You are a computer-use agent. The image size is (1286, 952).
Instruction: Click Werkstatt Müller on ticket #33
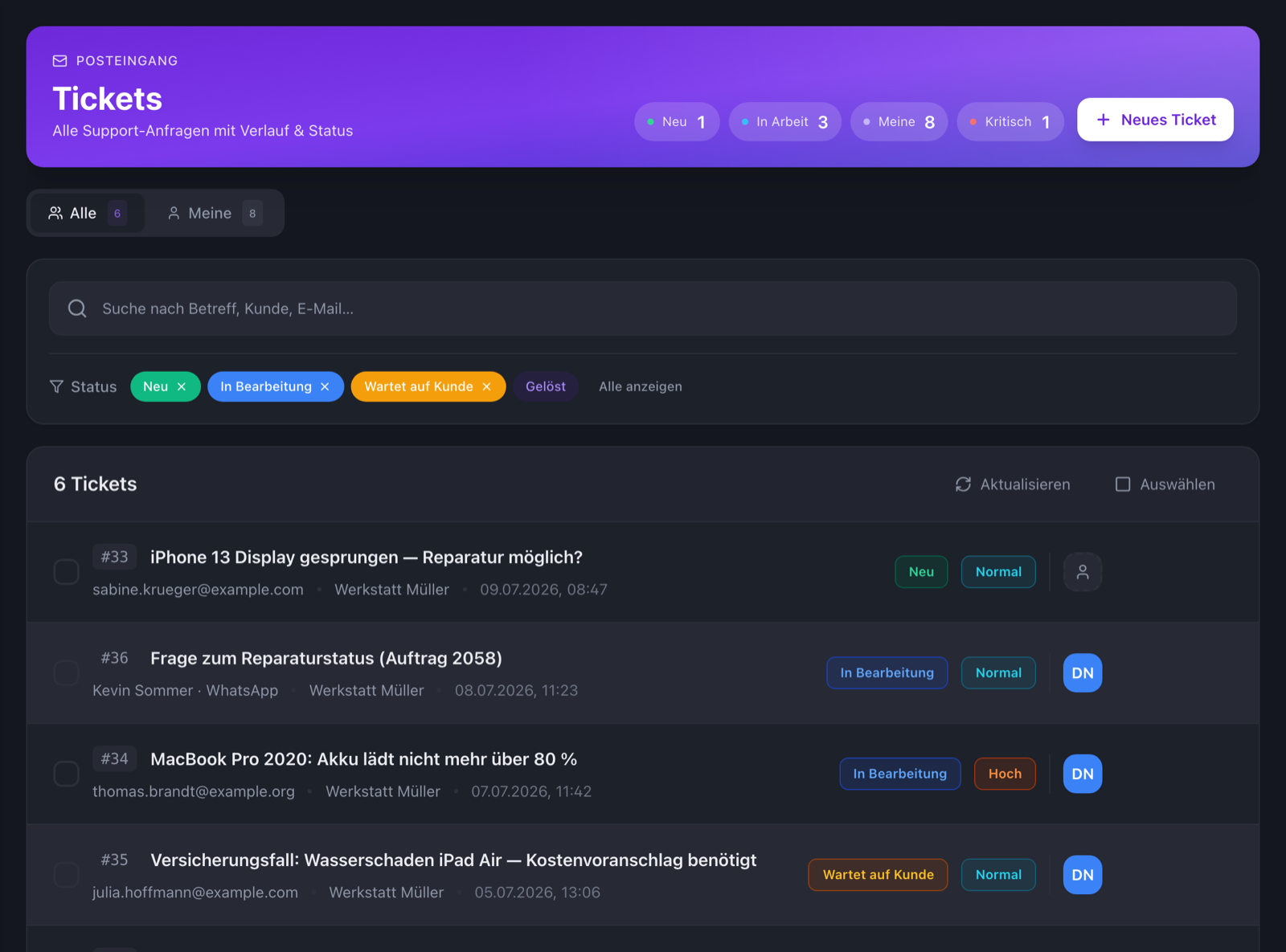pyautogui.click(x=391, y=590)
